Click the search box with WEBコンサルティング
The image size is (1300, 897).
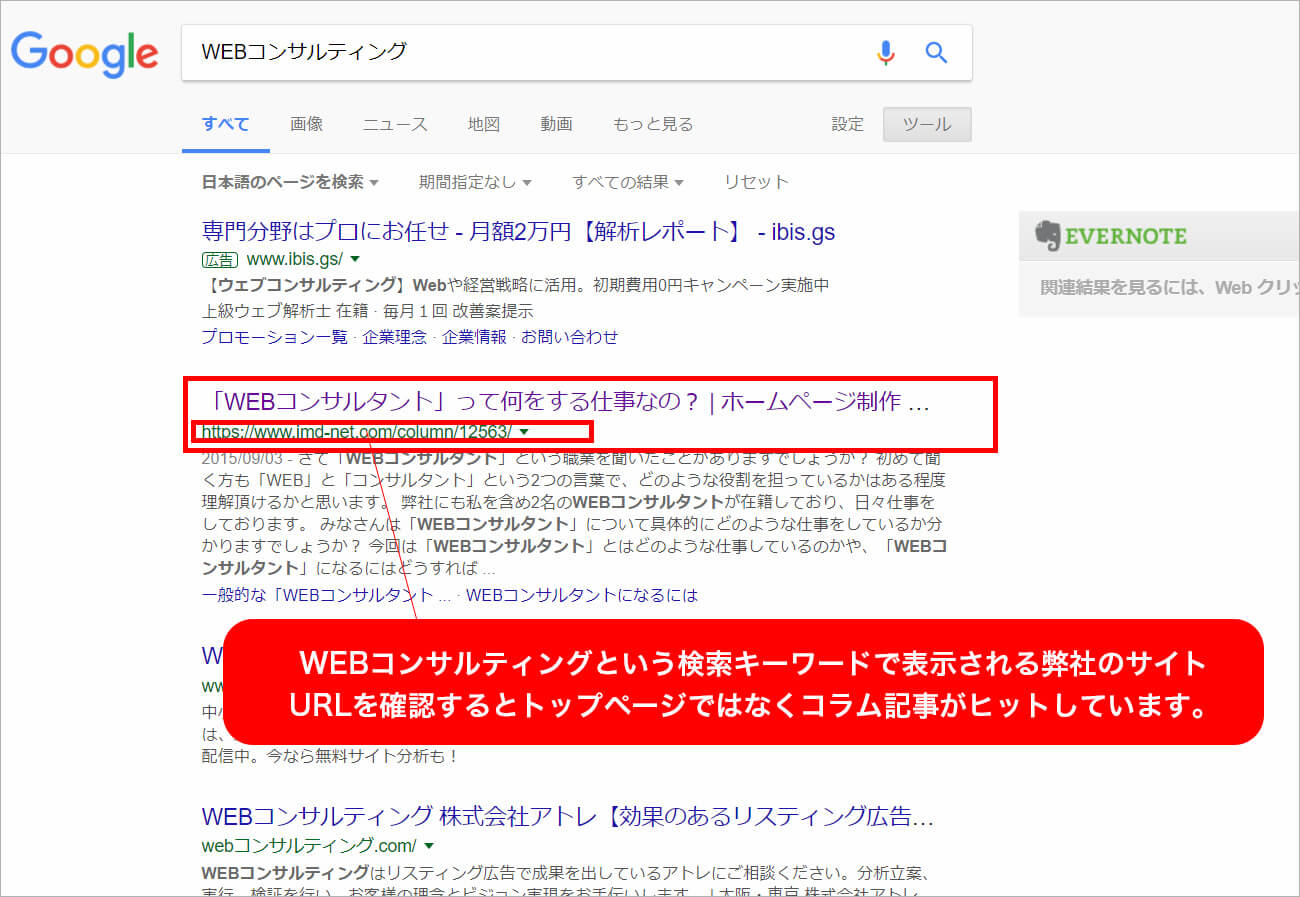click(576, 53)
